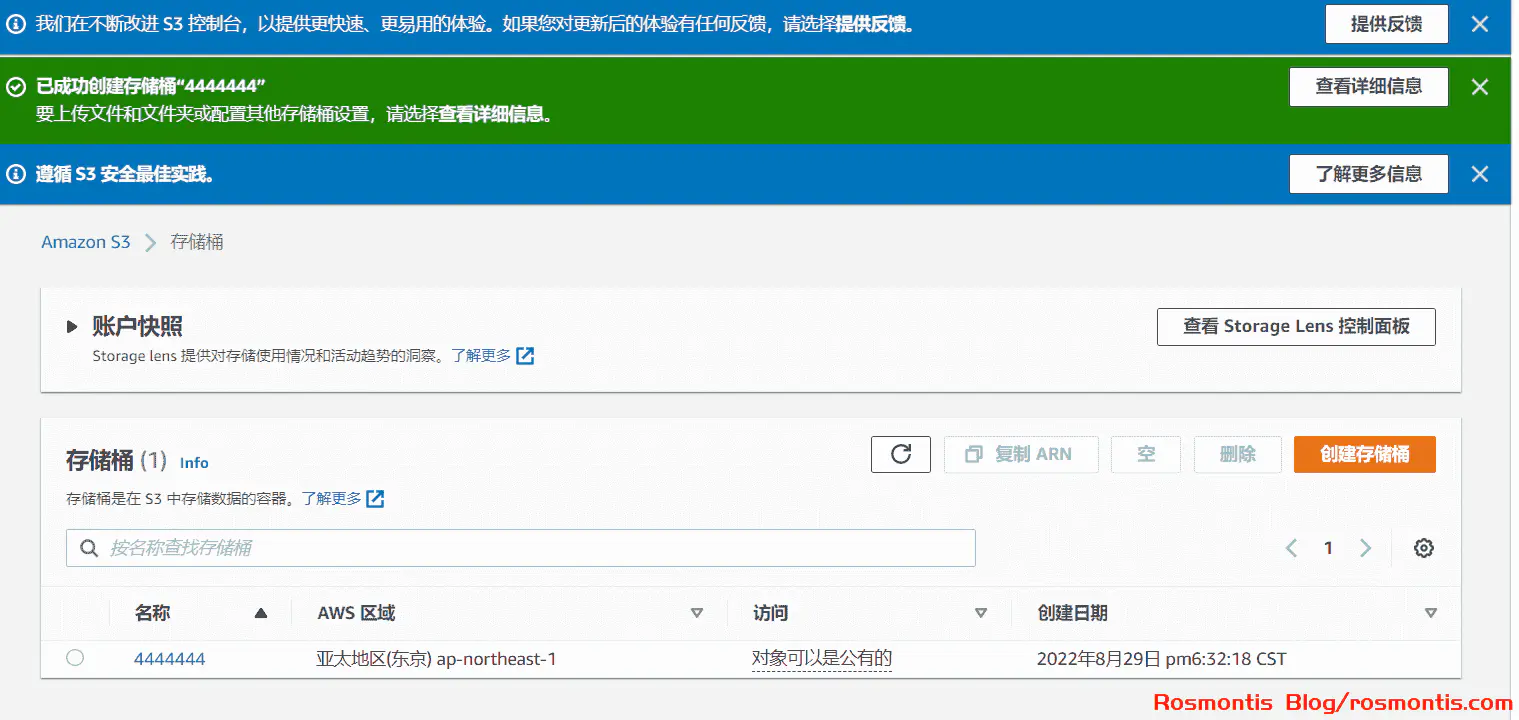Click the 账户快照 heading text
Image resolution: width=1519 pixels, height=720 pixels.
coord(137,326)
